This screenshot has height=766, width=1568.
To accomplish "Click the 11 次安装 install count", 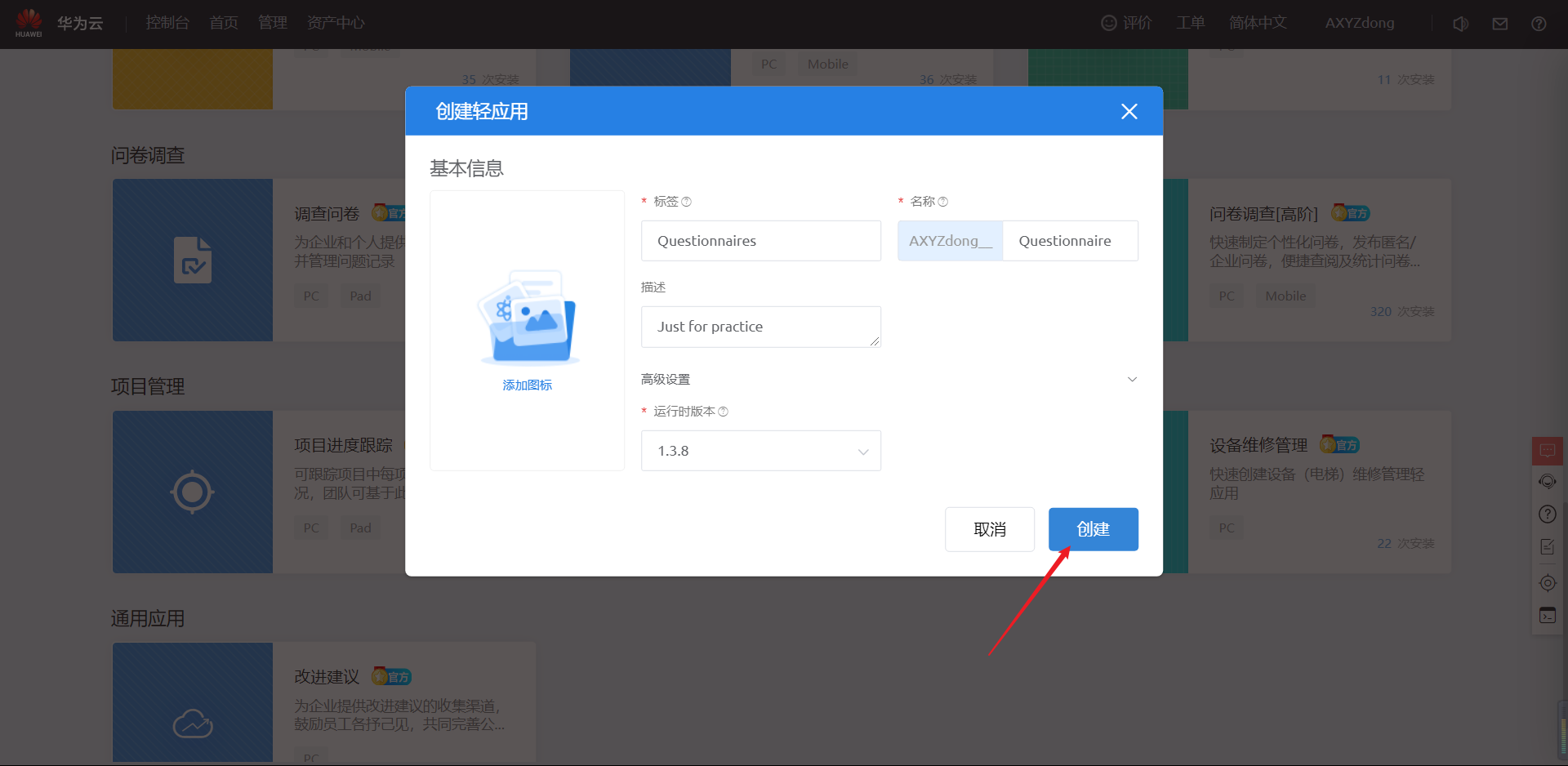I will 1405,80.
